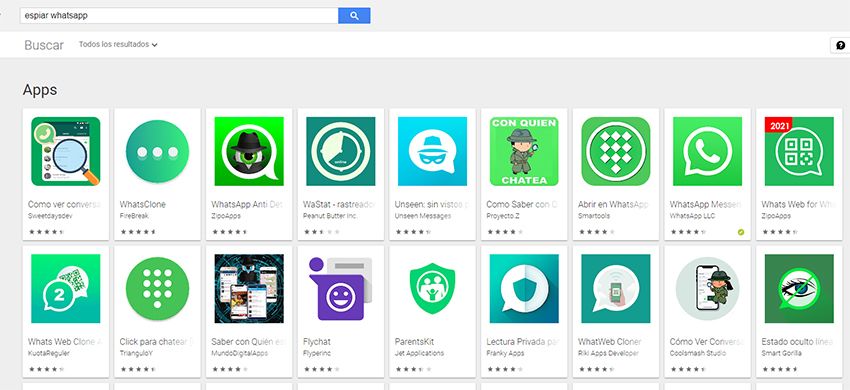Expand the 'Todos los resultados' filter dropdown
The width and height of the screenshot is (850, 390).
click(118, 44)
